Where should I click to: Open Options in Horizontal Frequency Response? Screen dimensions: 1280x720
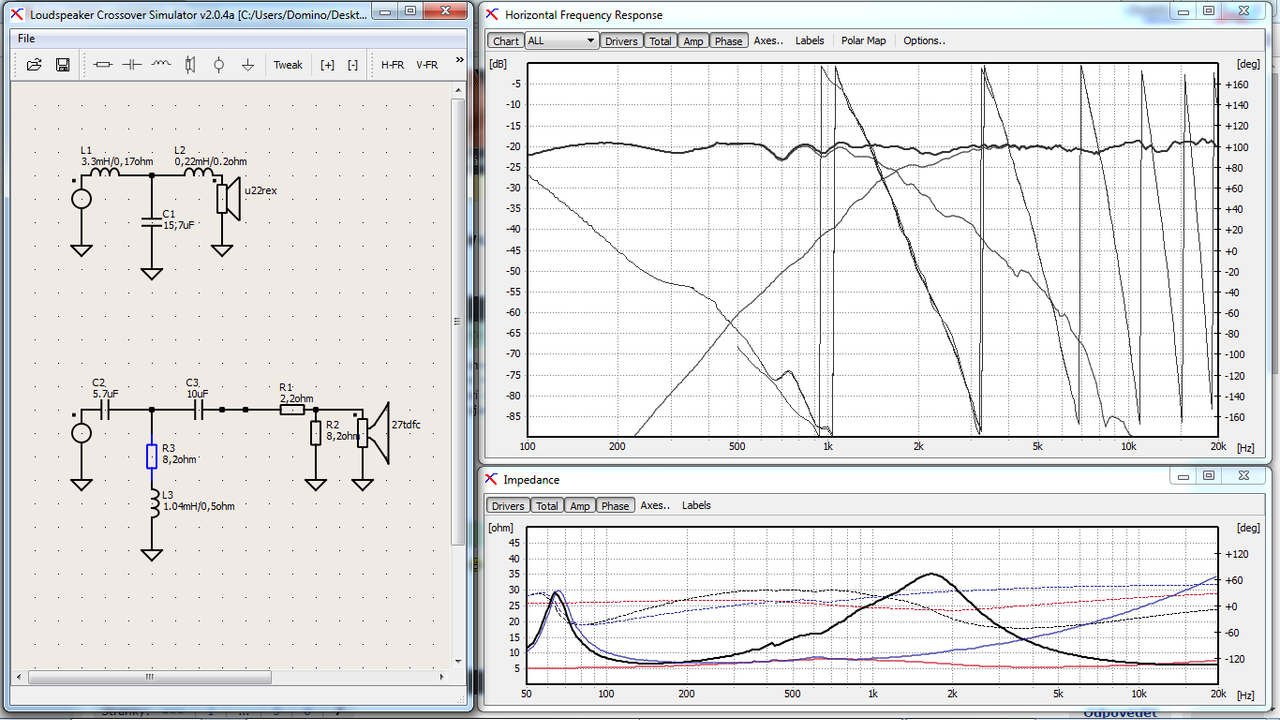[924, 41]
